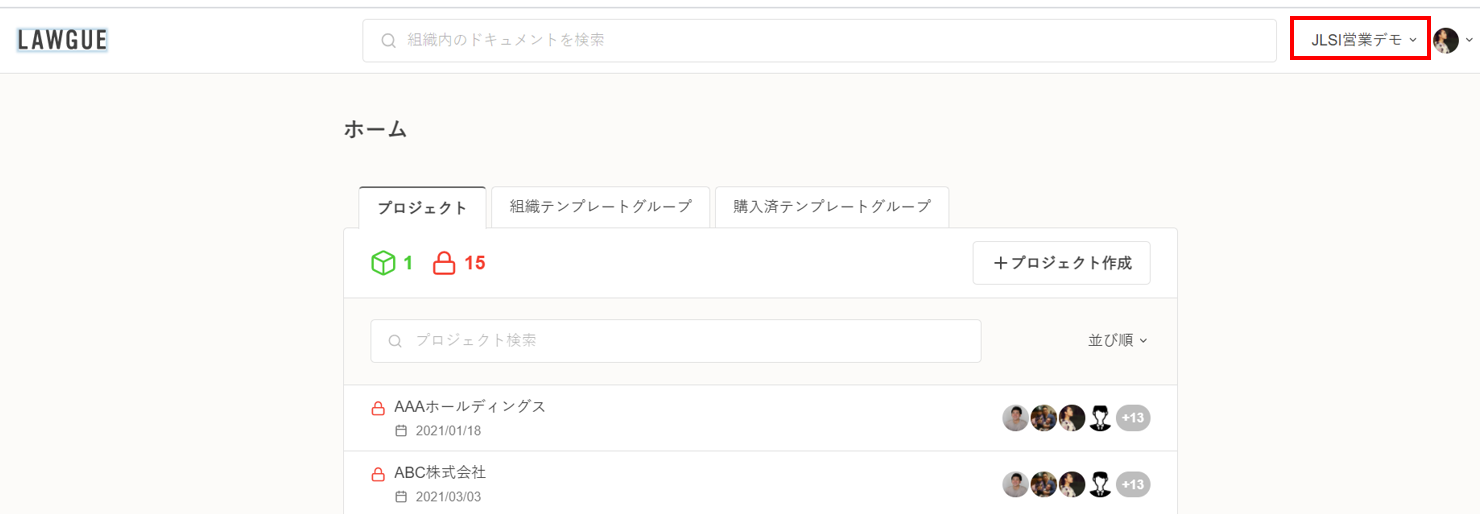Screen dimensions: 1480x514
Task: Click lock icon beside ABC株式会社
Action: (379, 474)
